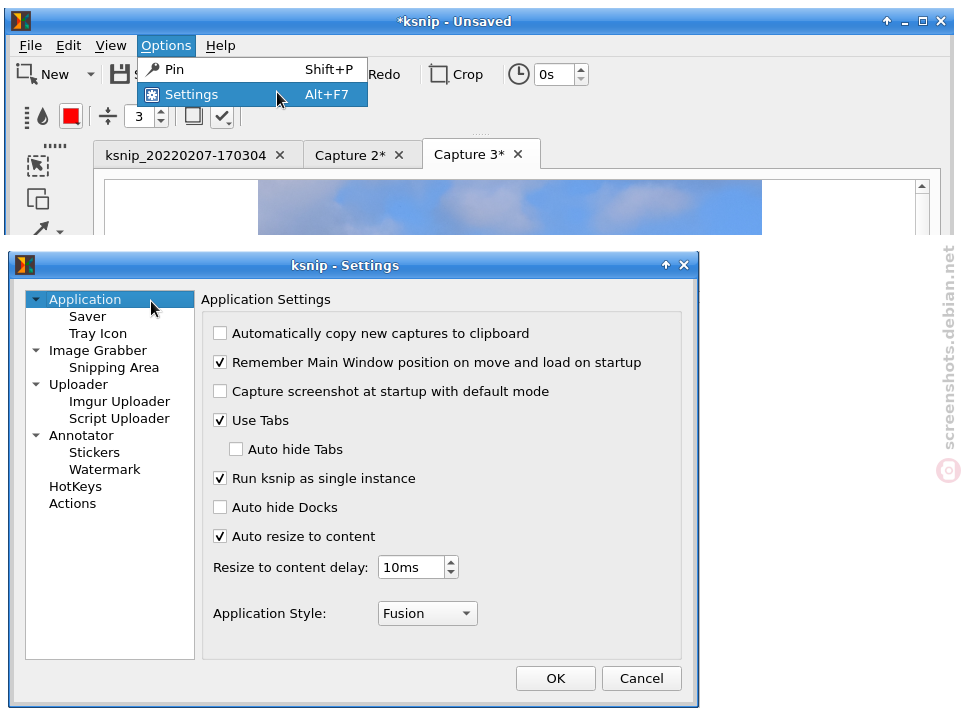Toggle Run ksnip as single instance
This screenshot has width=961, height=716.
coord(220,478)
